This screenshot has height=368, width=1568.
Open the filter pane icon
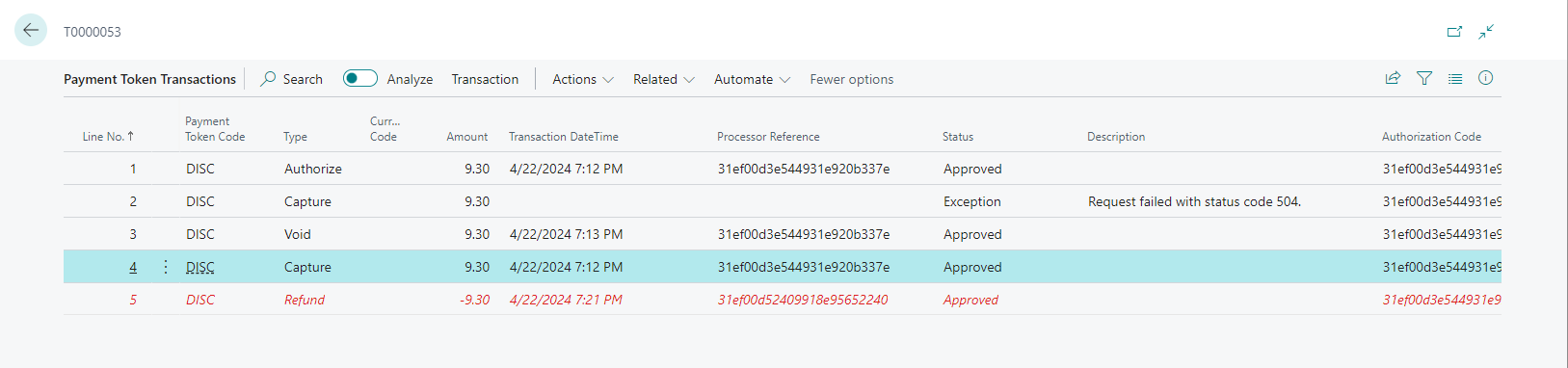(1424, 79)
